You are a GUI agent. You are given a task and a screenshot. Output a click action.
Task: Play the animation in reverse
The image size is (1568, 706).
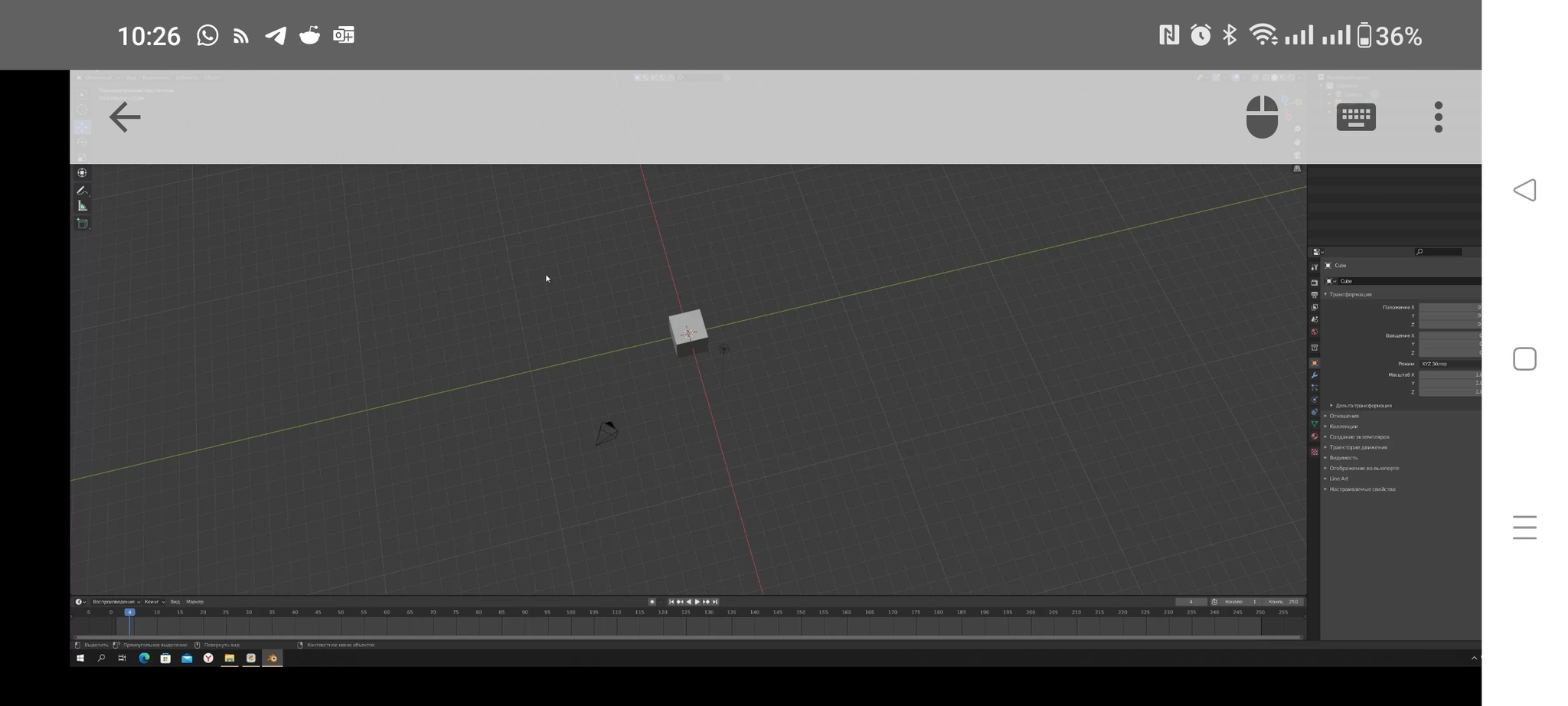tap(689, 602)
